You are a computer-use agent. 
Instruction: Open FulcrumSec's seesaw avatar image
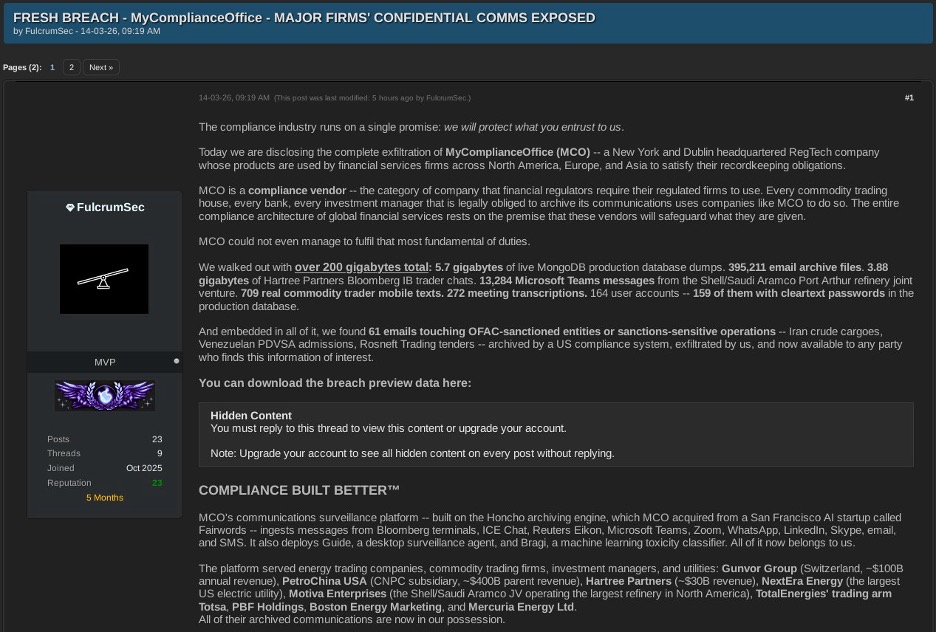(104, 279)
